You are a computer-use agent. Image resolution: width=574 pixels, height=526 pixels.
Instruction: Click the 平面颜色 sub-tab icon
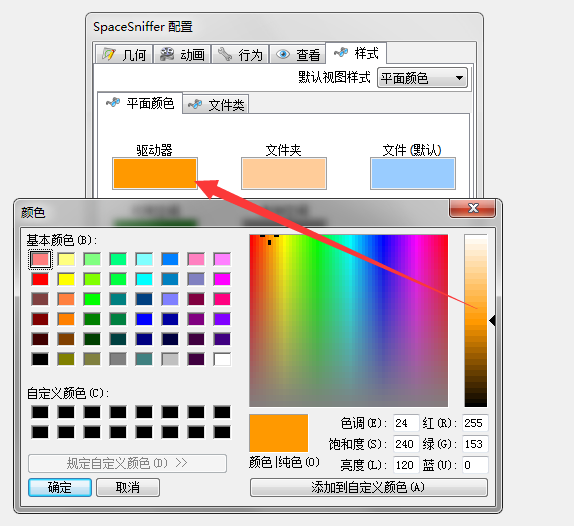click(x=113, y=103)
